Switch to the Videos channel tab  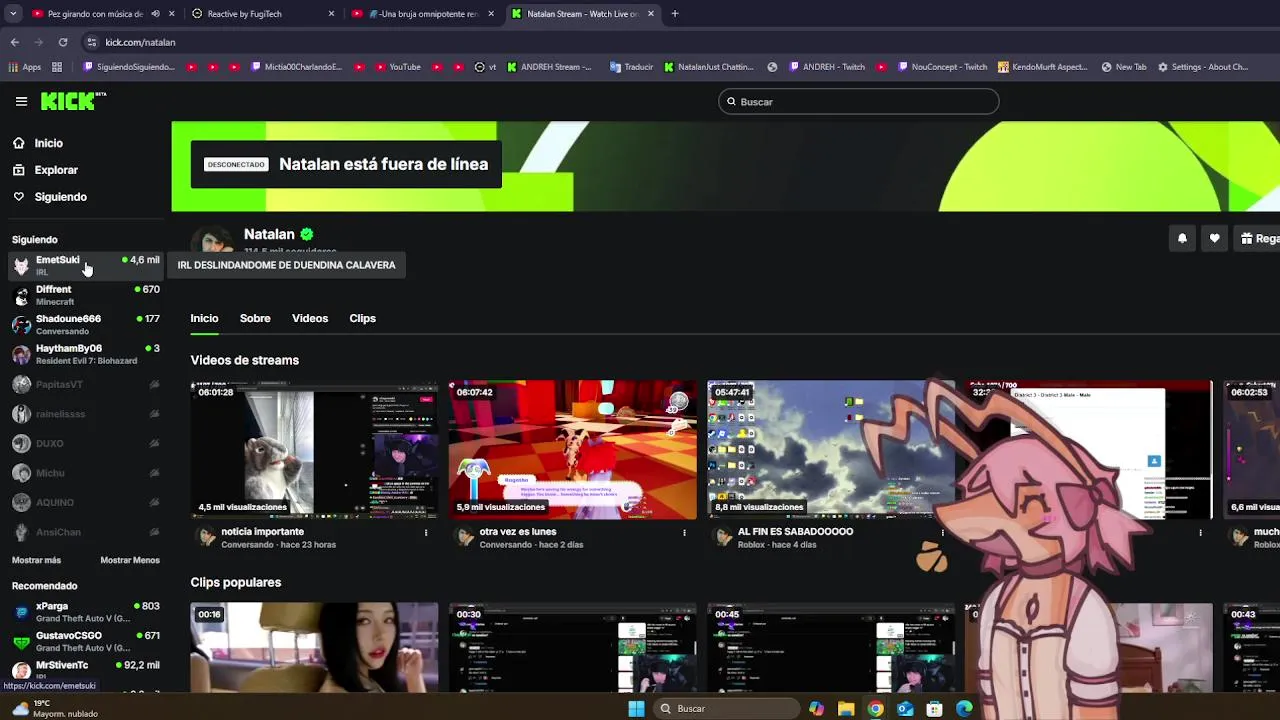point(310,318)
